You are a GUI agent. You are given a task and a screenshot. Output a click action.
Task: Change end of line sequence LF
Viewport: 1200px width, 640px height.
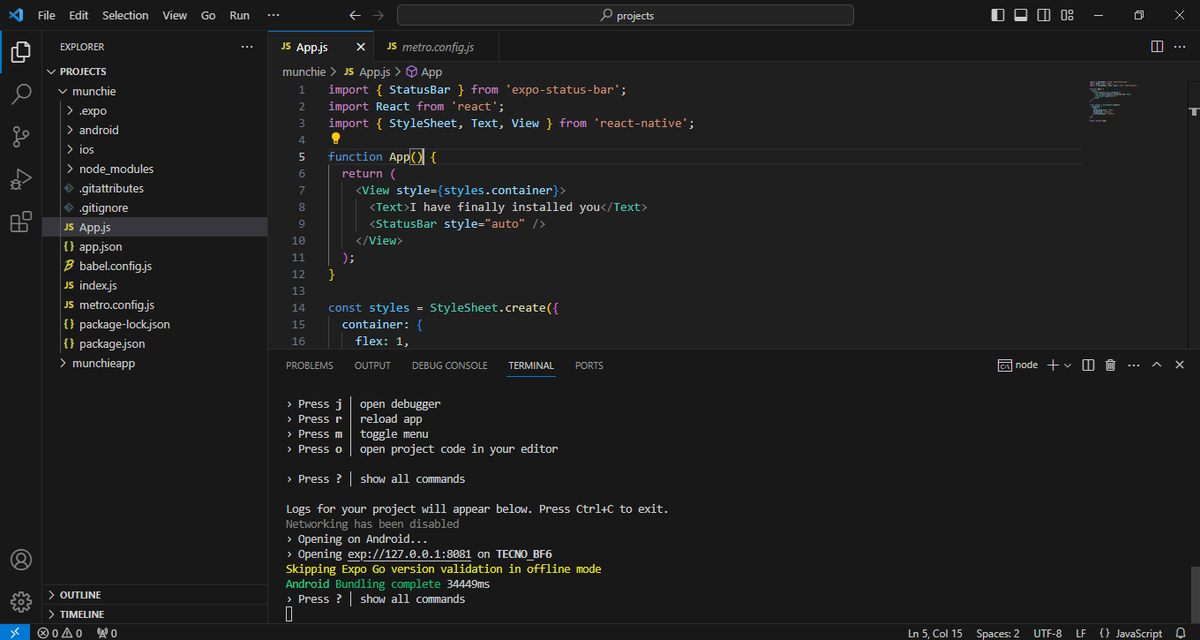point(1081,633)
